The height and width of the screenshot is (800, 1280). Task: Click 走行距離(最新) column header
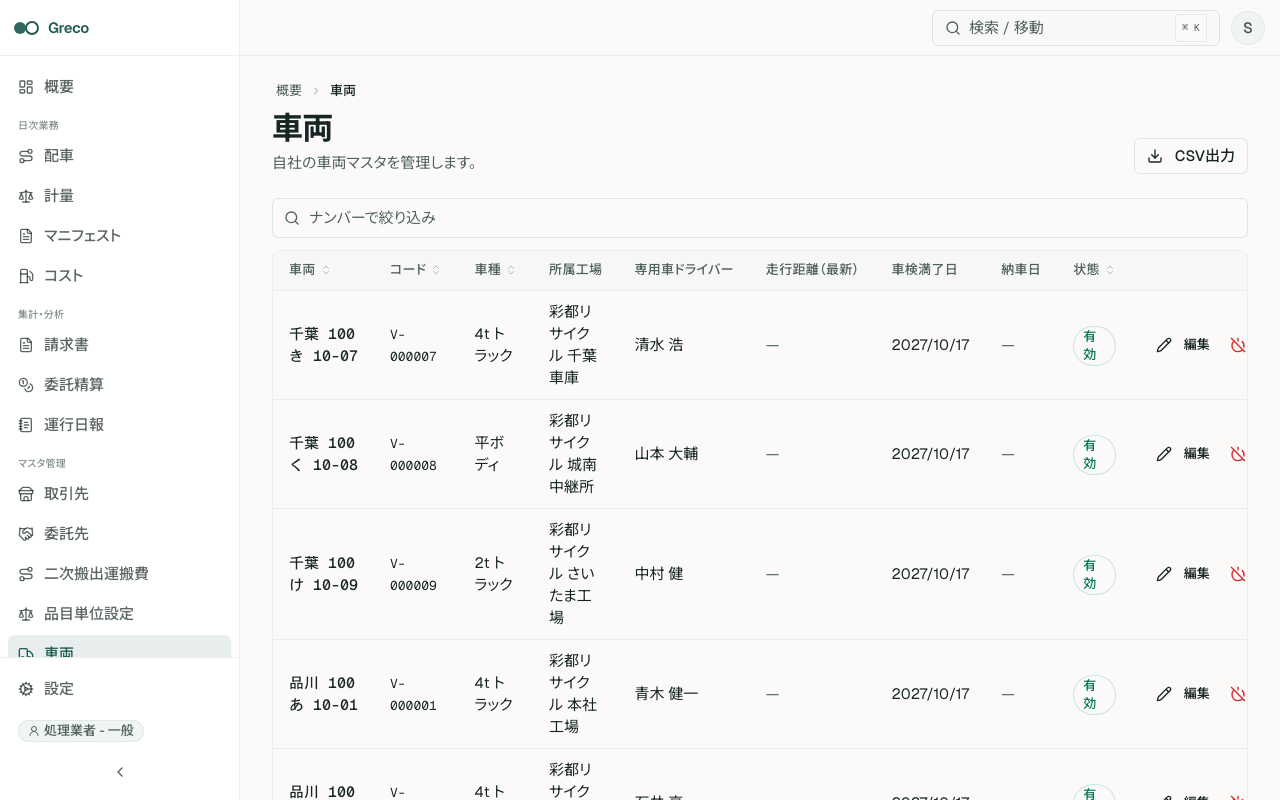coord(812,270)
